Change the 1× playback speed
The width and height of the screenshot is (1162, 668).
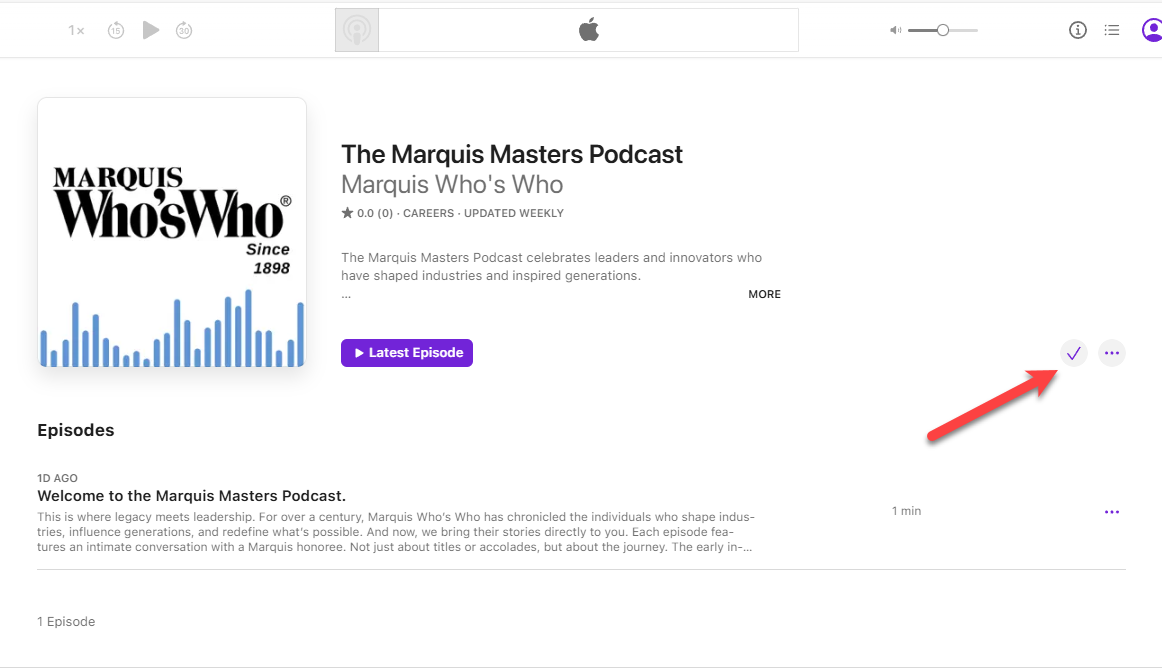tap(76, 31)
